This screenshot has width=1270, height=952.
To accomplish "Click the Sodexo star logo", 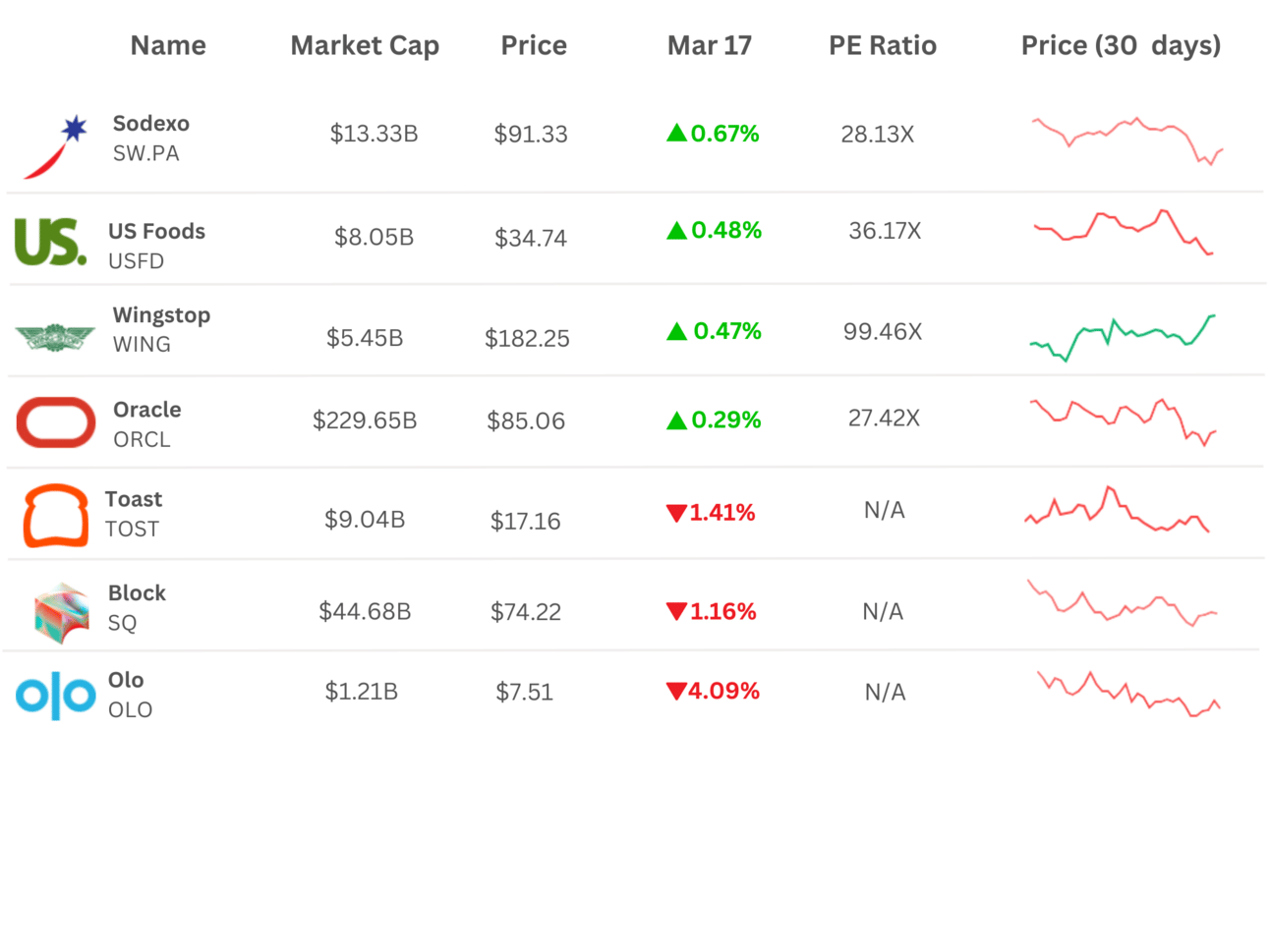I will pos(56,146).
